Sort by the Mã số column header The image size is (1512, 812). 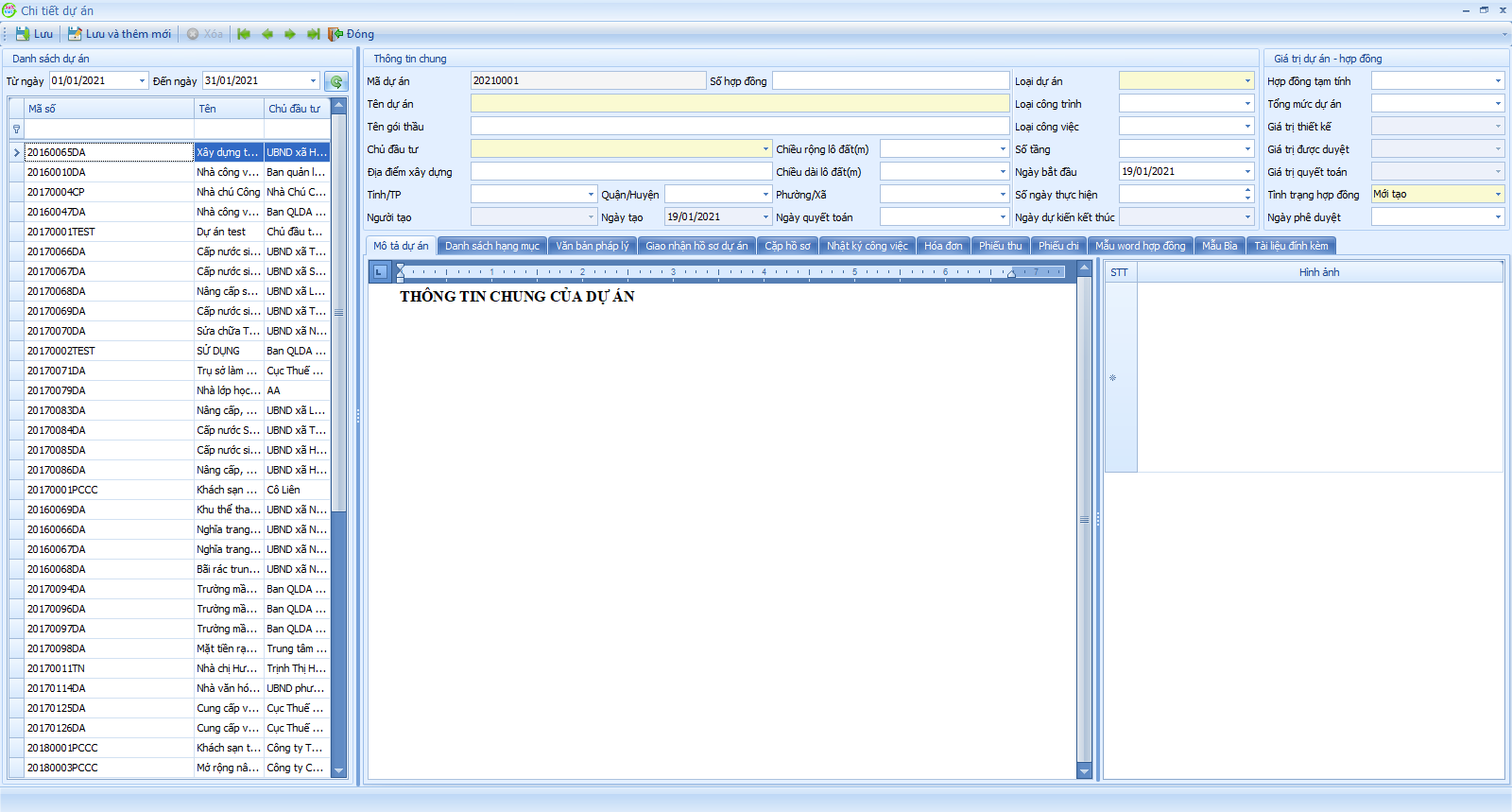coord(110,109)
